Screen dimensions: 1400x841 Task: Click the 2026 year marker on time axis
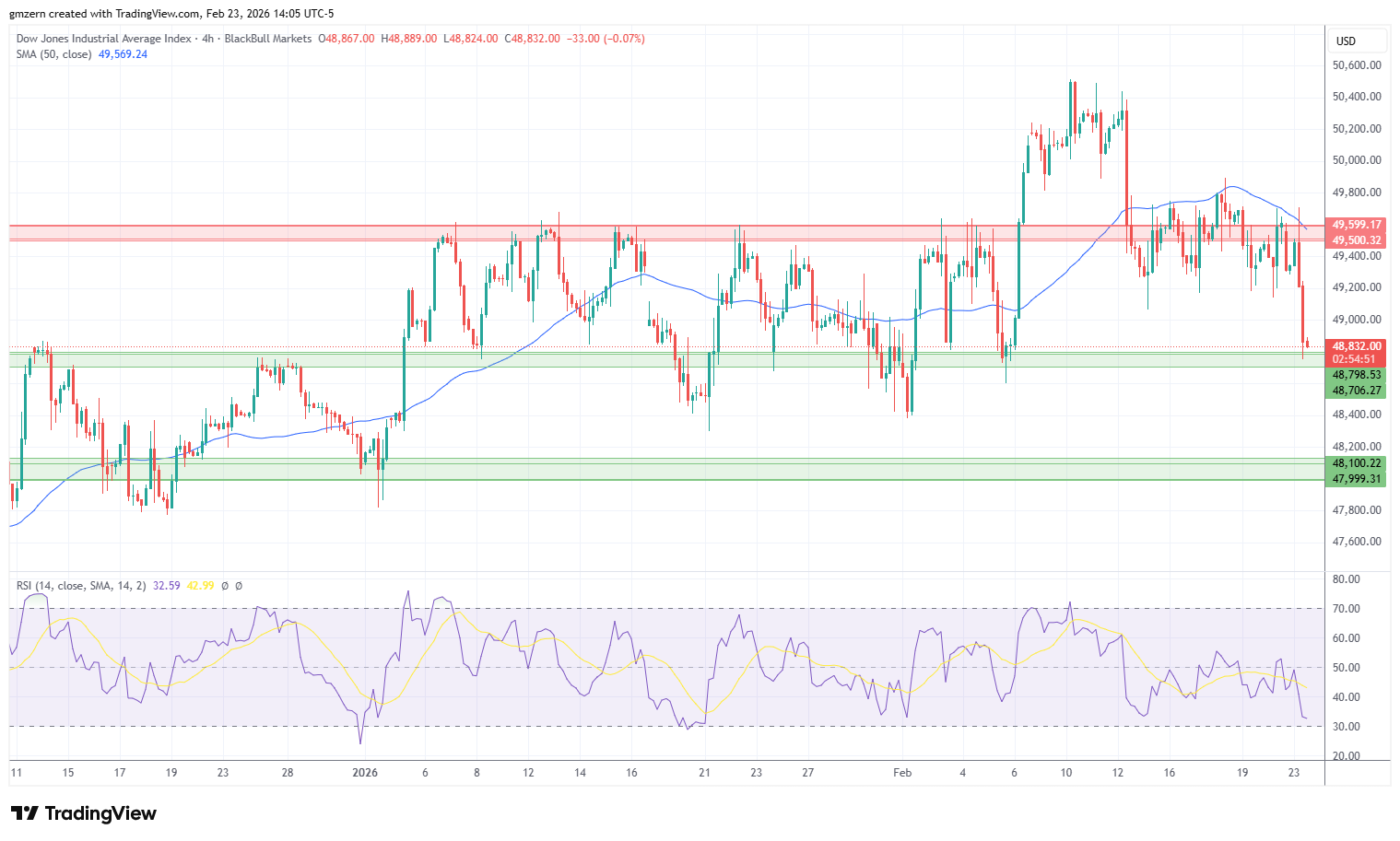(x=366, y=773)
